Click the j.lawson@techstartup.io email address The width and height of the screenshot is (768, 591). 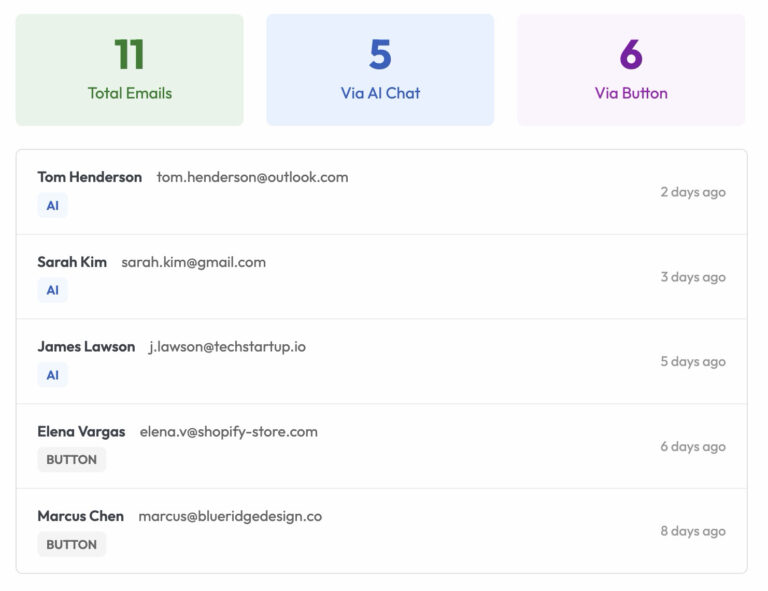227,347
